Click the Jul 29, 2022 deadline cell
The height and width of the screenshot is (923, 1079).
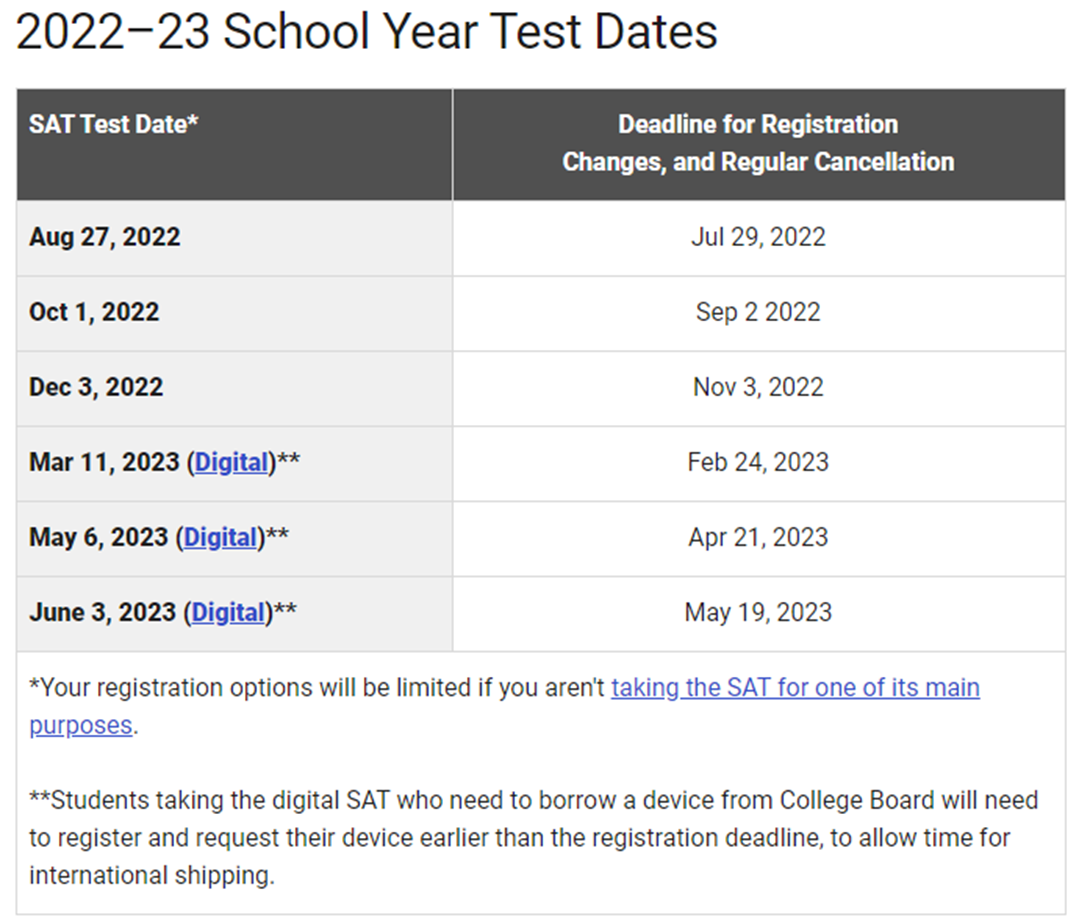pos(758,238)
